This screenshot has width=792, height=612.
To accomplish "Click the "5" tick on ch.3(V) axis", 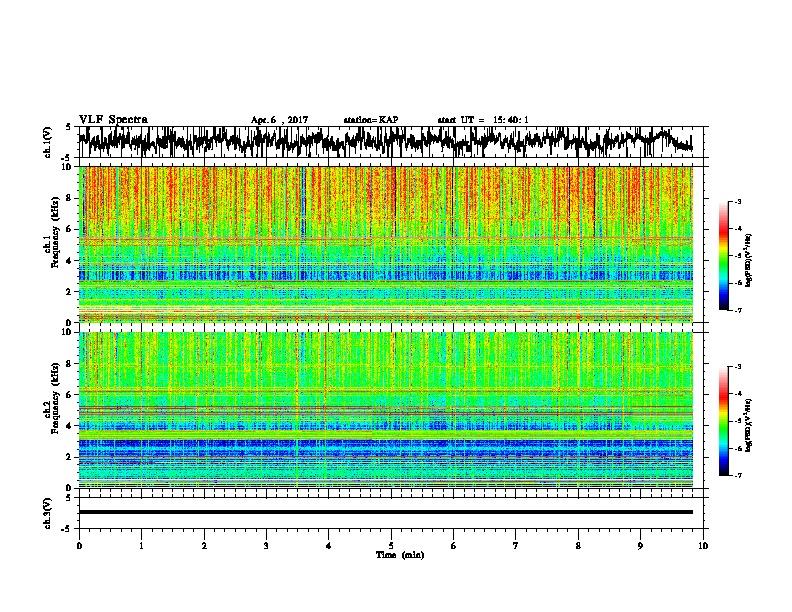I will [x=69, y=498].
